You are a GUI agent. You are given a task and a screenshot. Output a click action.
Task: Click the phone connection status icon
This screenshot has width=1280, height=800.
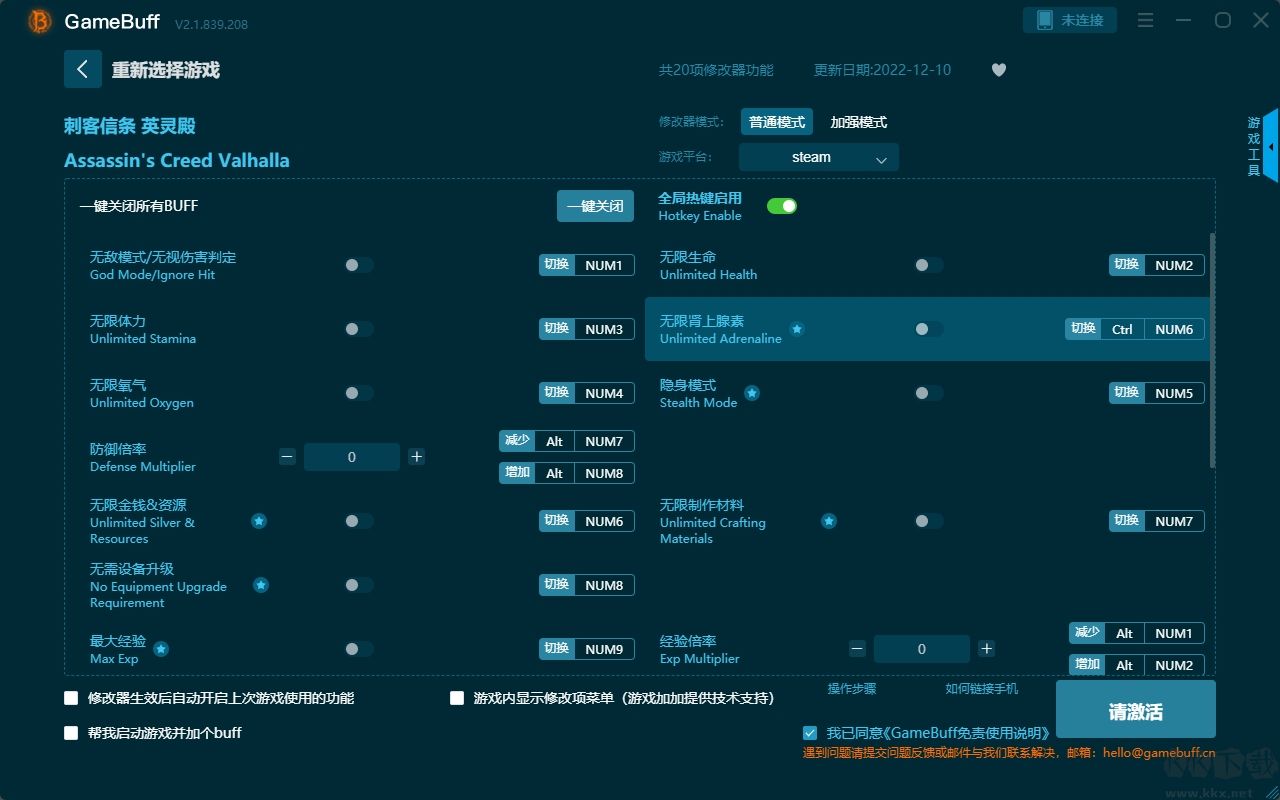(x=1045, y=20)
